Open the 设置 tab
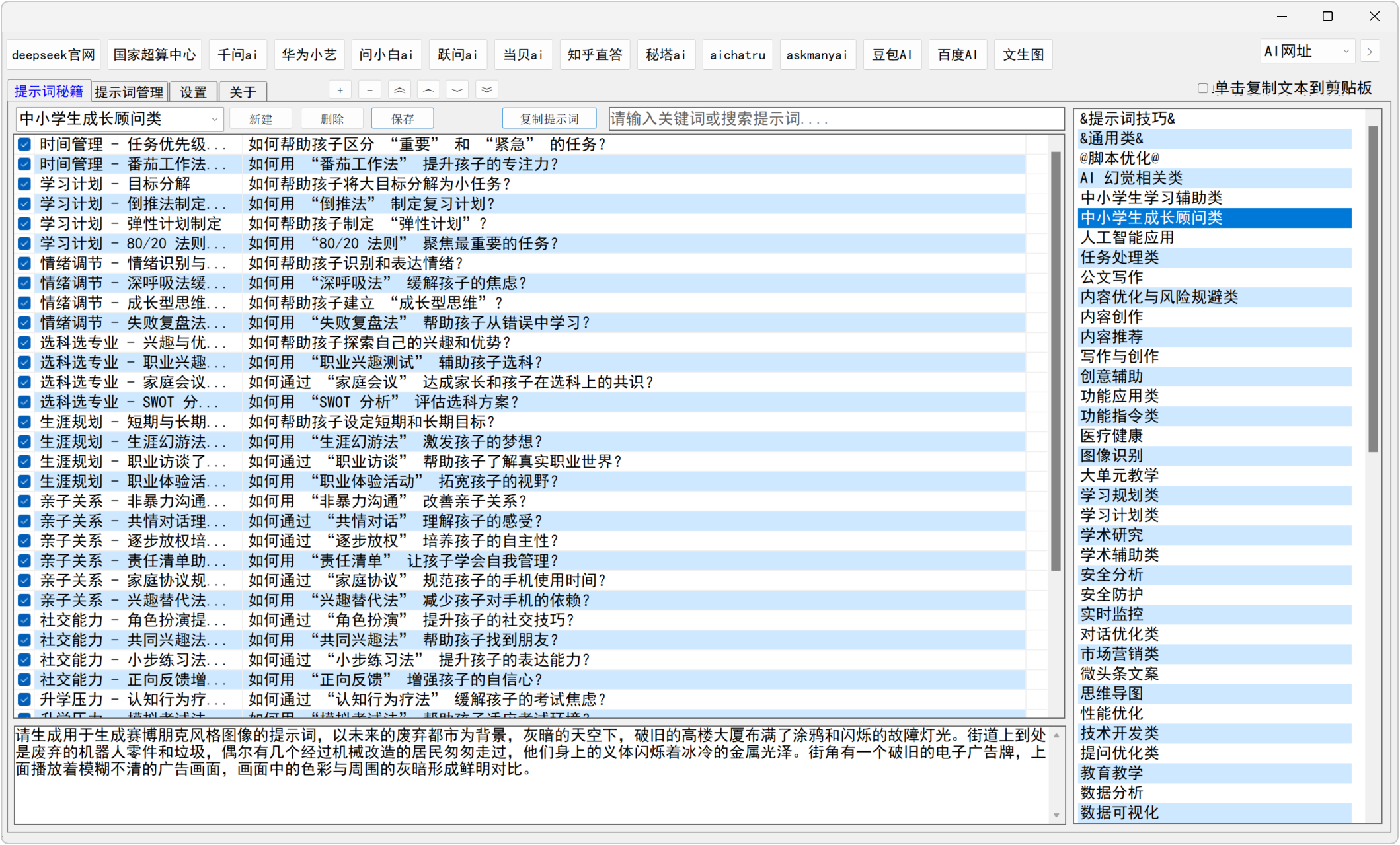Screen dimensions: 1400x845 [193, 92]
